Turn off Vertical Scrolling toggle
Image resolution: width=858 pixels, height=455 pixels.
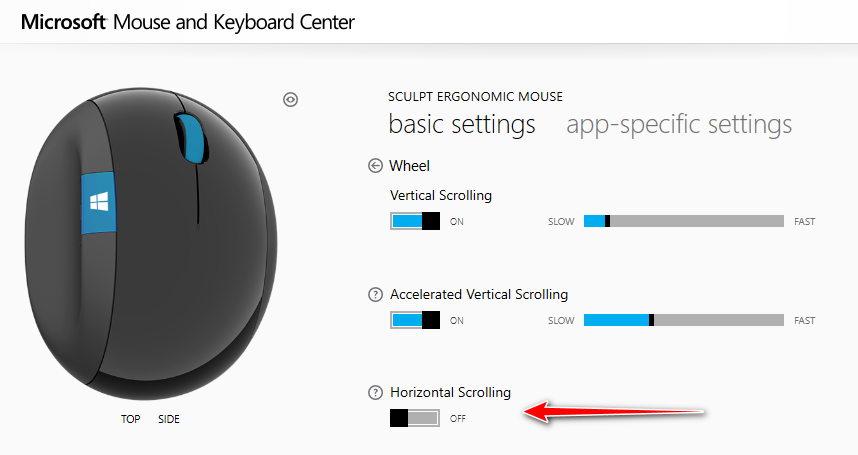pos(415,221)
